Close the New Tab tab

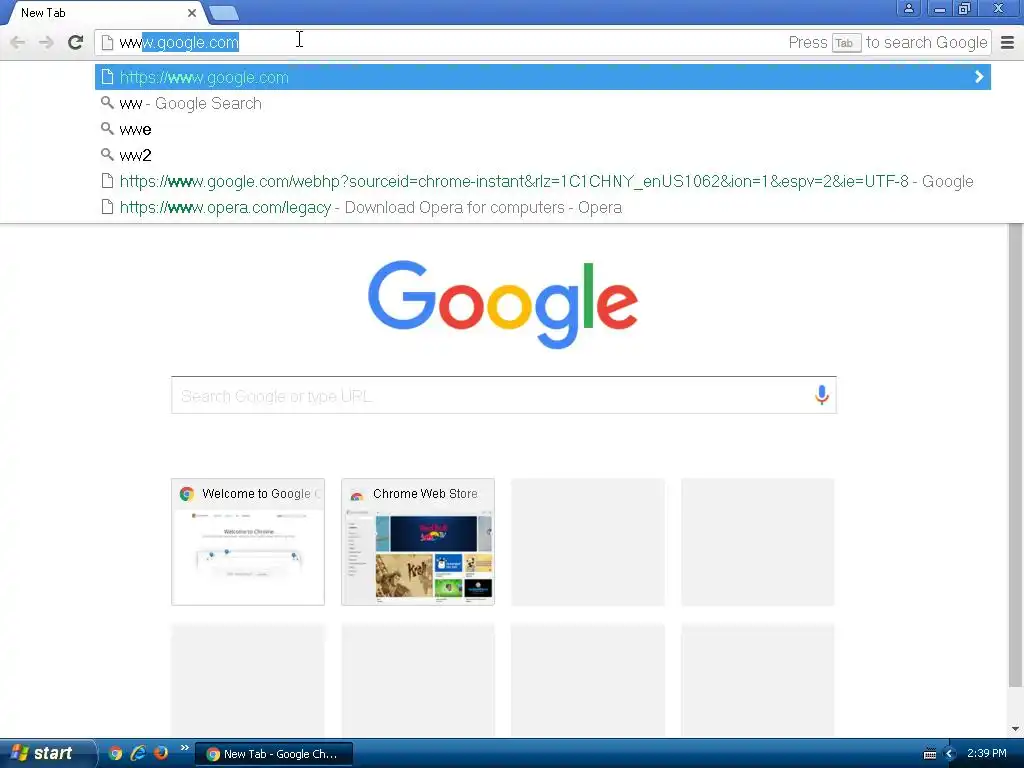[x=191, y=12]
